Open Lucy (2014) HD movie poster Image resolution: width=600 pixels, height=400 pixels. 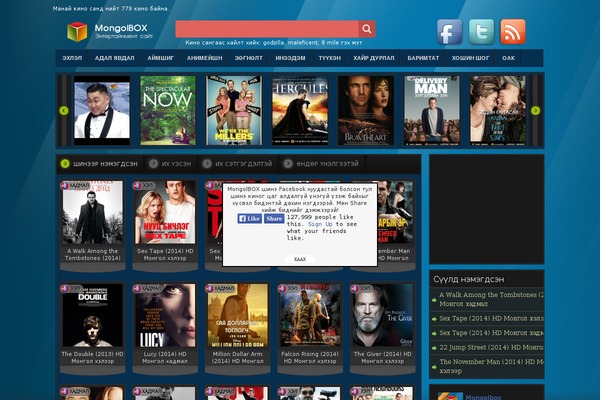pyautogui.click(x=165, y=315)
